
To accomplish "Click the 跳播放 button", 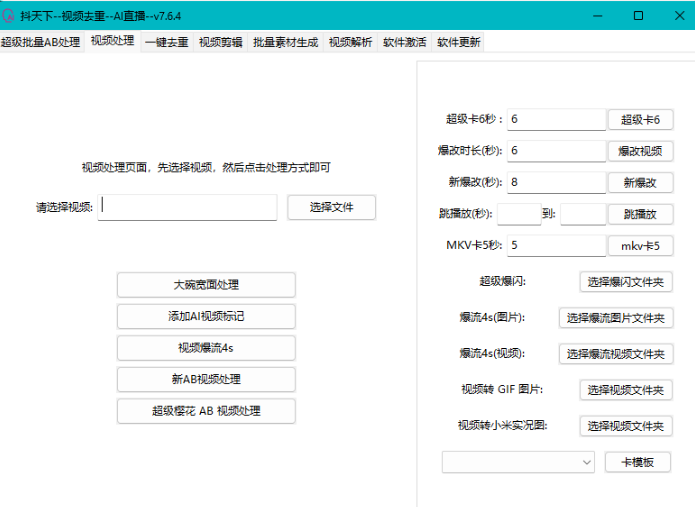I will pyautogui.click(x=640, y=214).
